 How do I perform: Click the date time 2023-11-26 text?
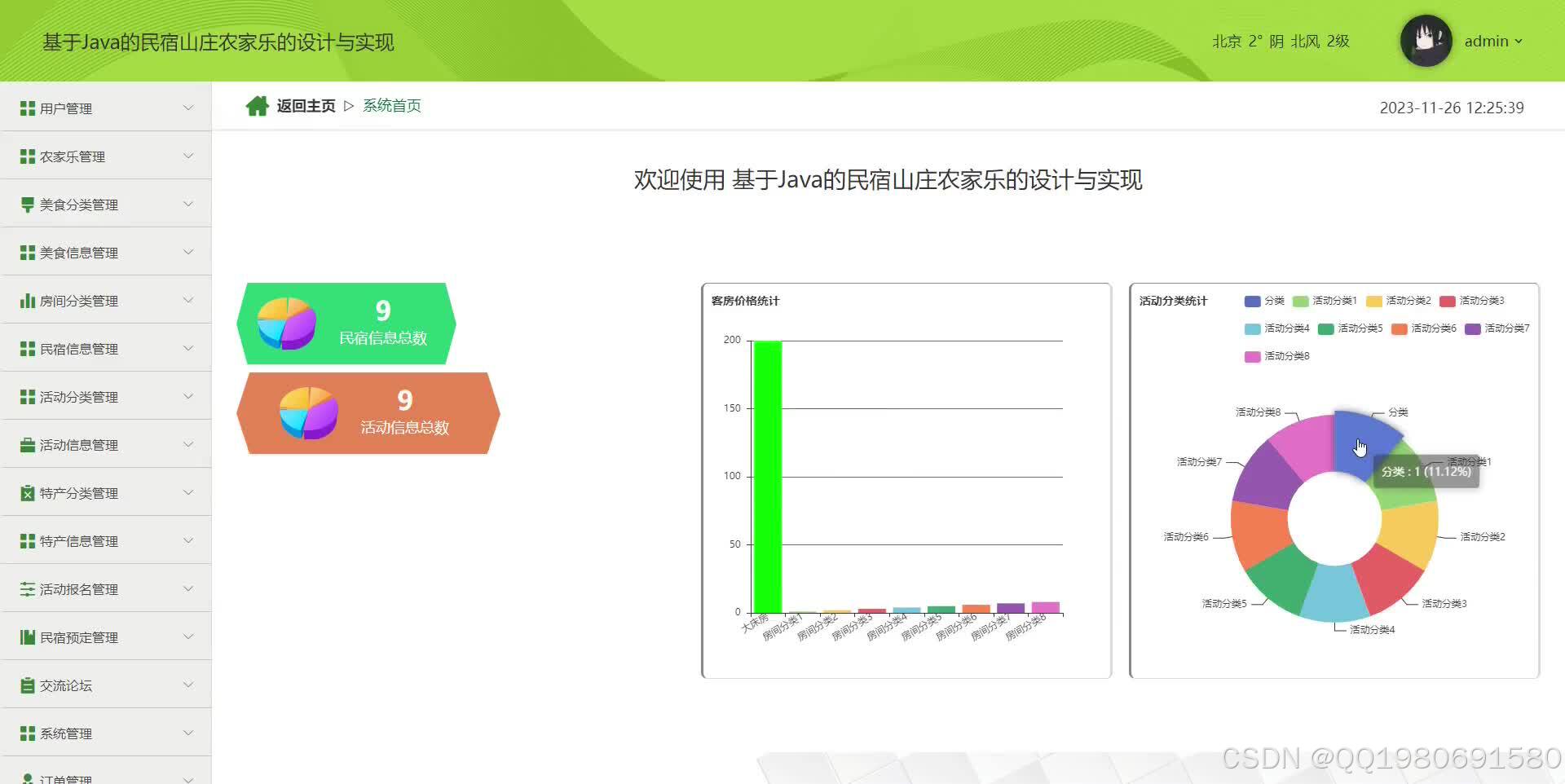tap(1452, 108)
